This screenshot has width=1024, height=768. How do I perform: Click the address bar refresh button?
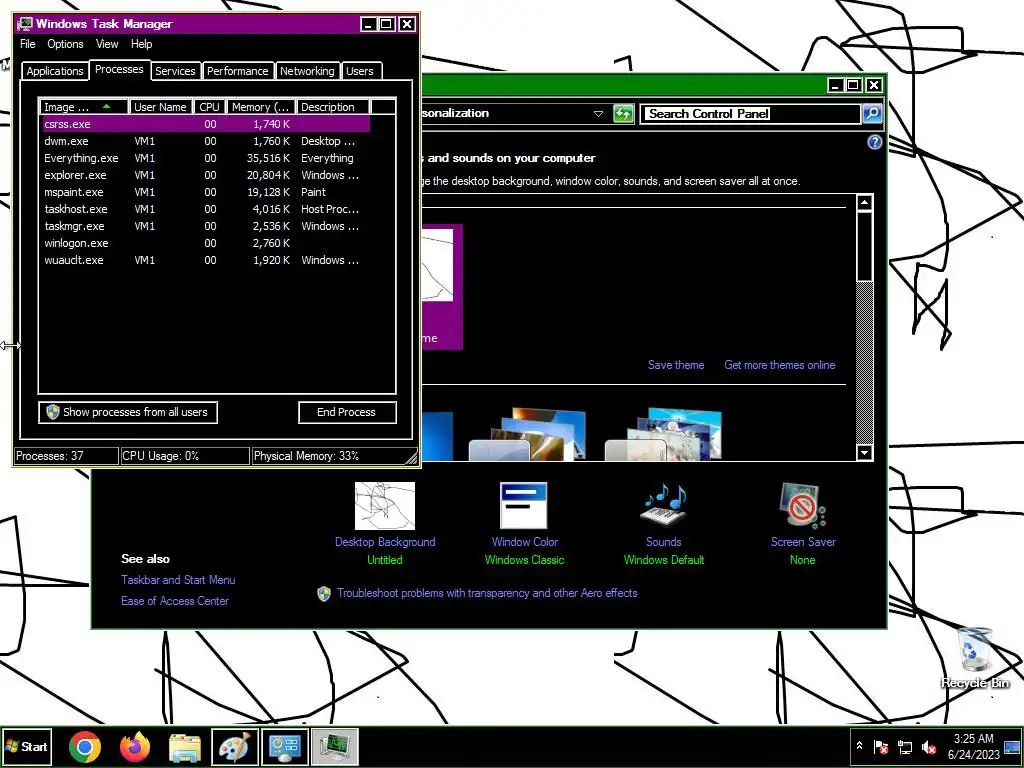(x=623, y=114)
